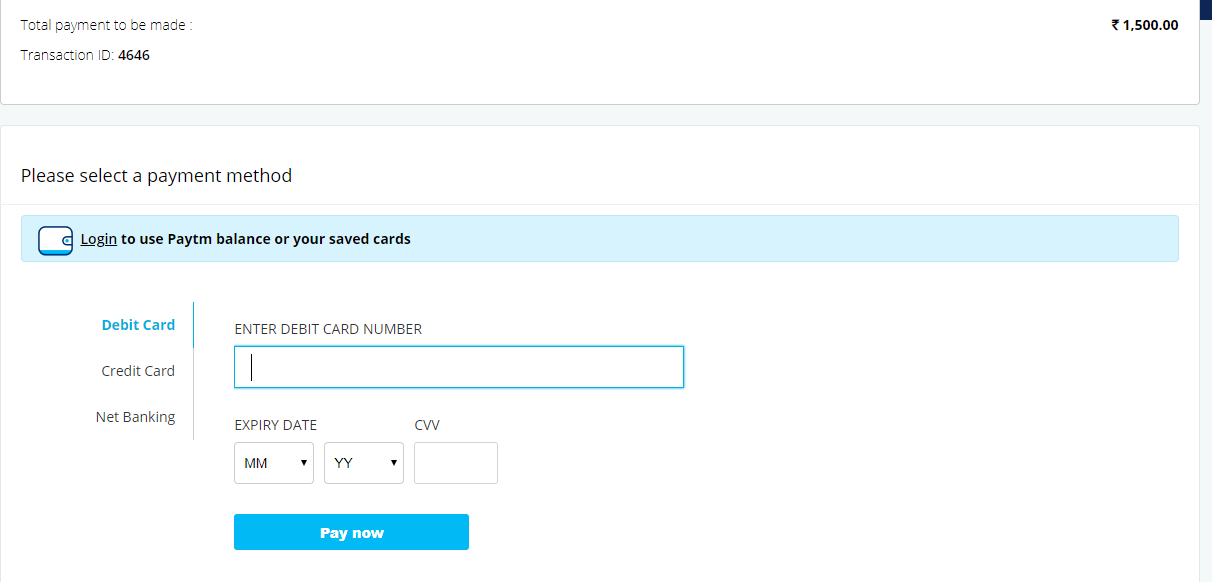Click the payment method heading text
Image resolution: width=1212 pixels, height=582 pixels.
click(156, 175)
